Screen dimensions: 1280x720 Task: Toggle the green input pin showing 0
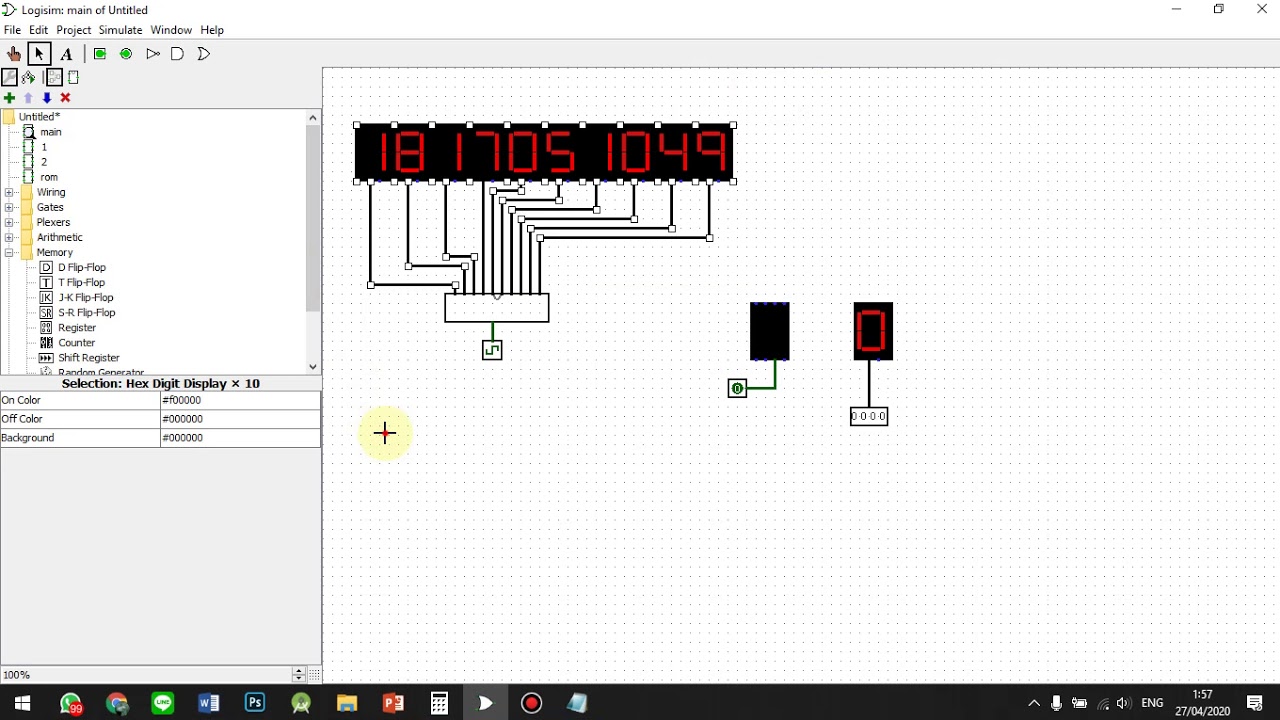click(737, 389)
